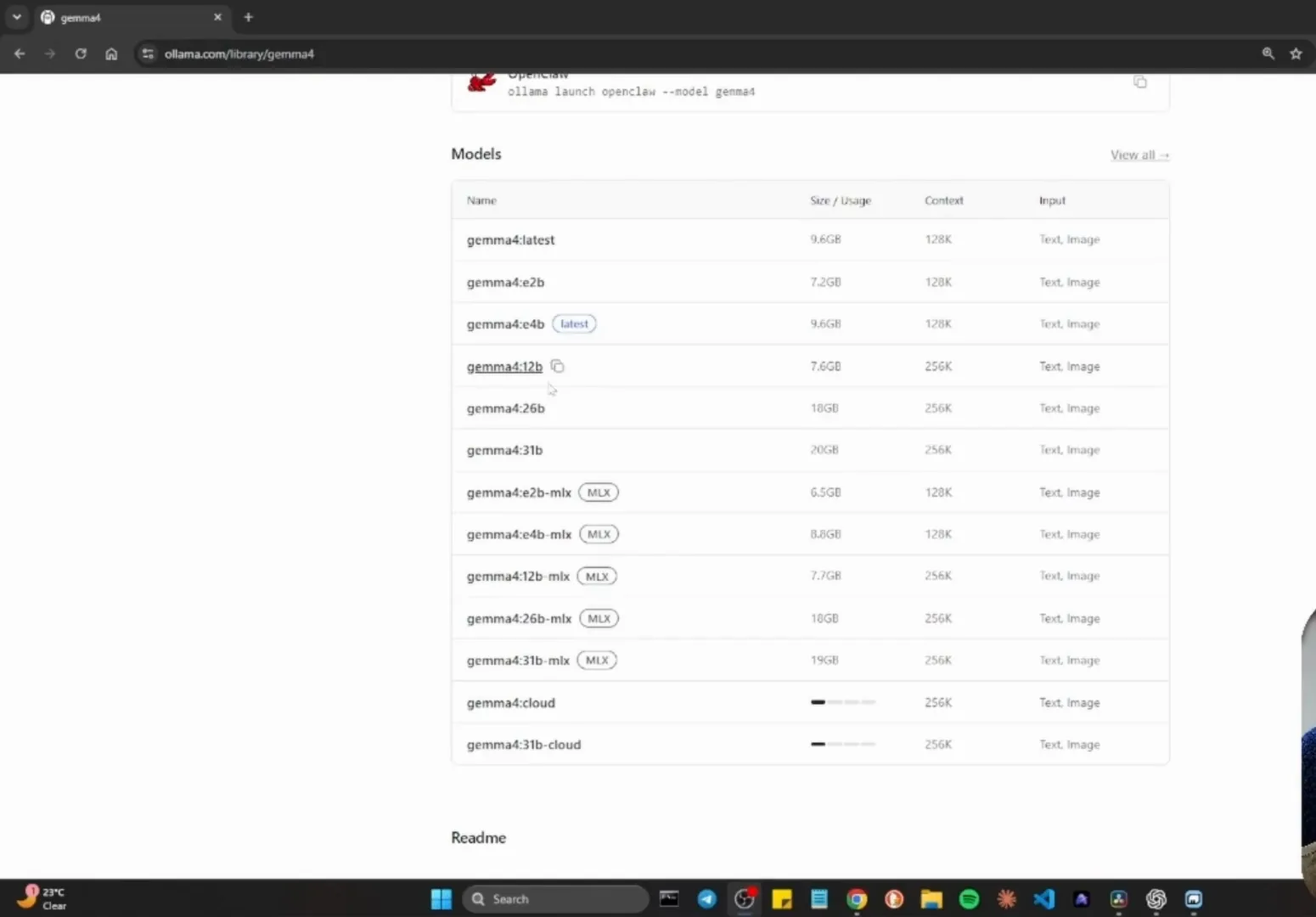Screen dimensions: 1316x917
Task: Open the browser home page
Action: pyautogui.click(x=111, y=53)
